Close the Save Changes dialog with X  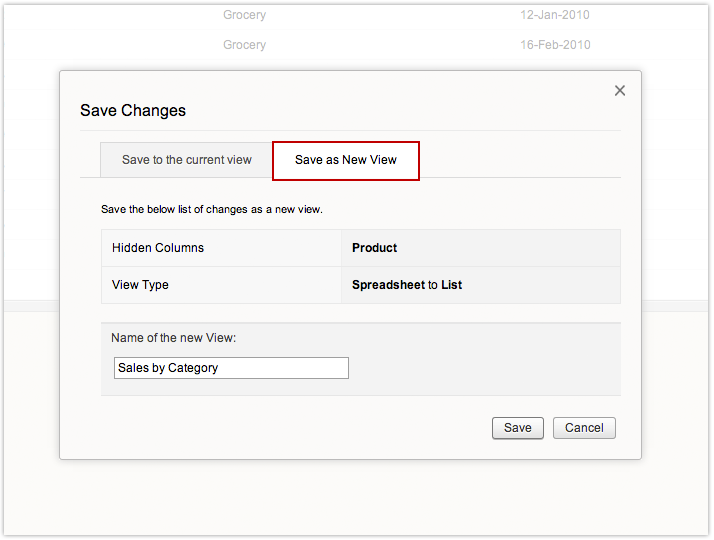point(620,91)
